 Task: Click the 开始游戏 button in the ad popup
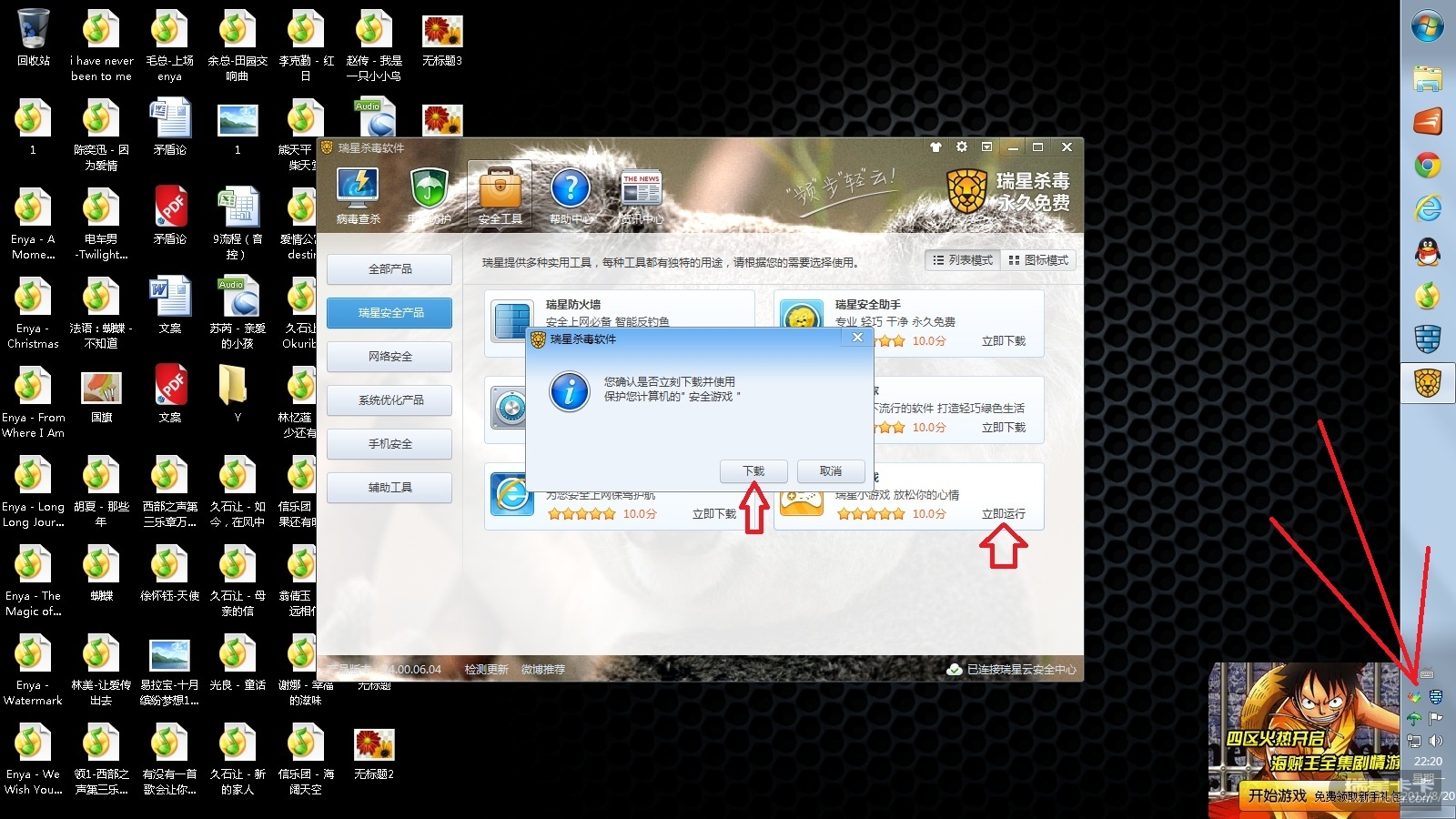(1278, 796)
